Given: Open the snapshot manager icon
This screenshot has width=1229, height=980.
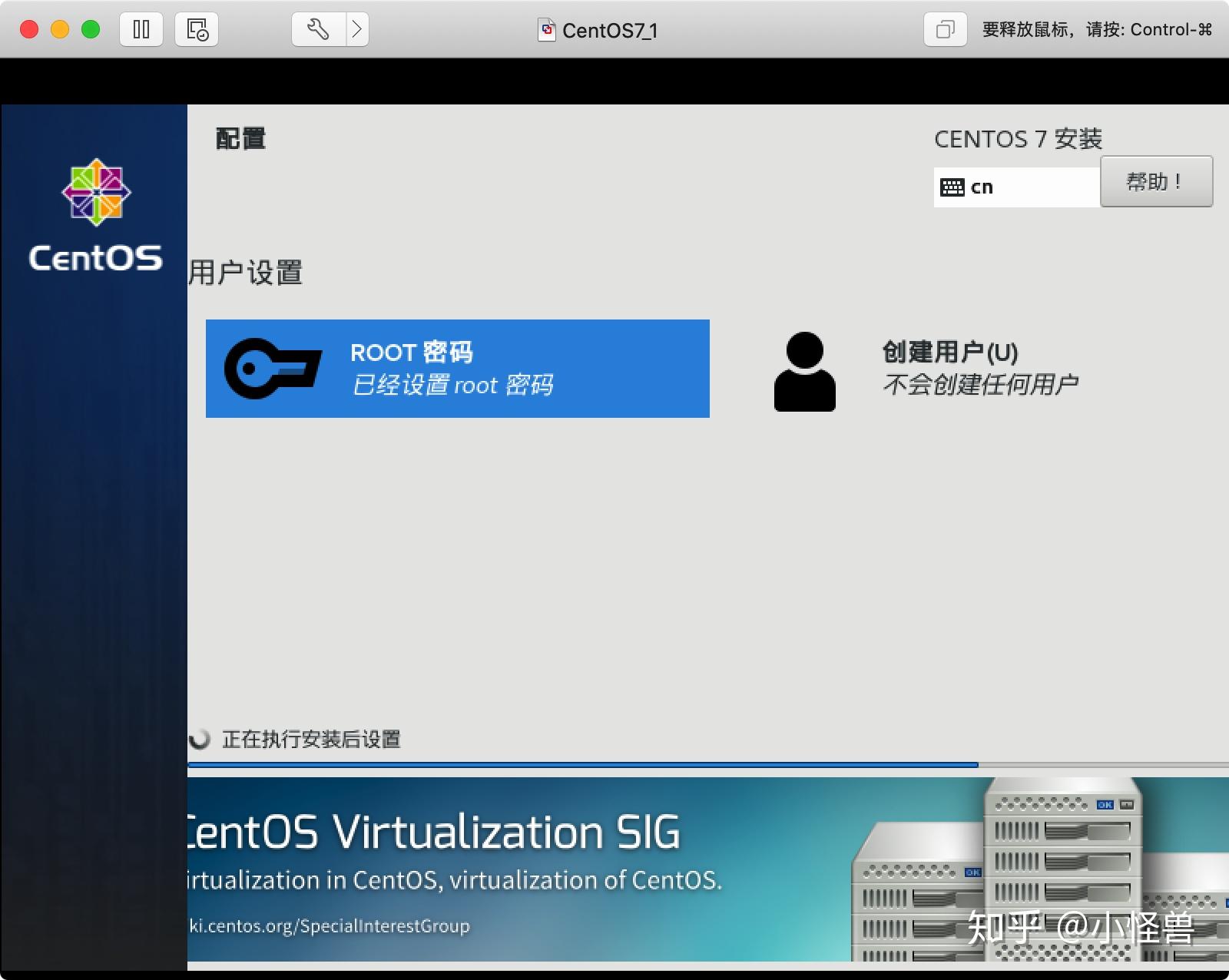Looking at the screenshot, I should [x=197, y=30].
